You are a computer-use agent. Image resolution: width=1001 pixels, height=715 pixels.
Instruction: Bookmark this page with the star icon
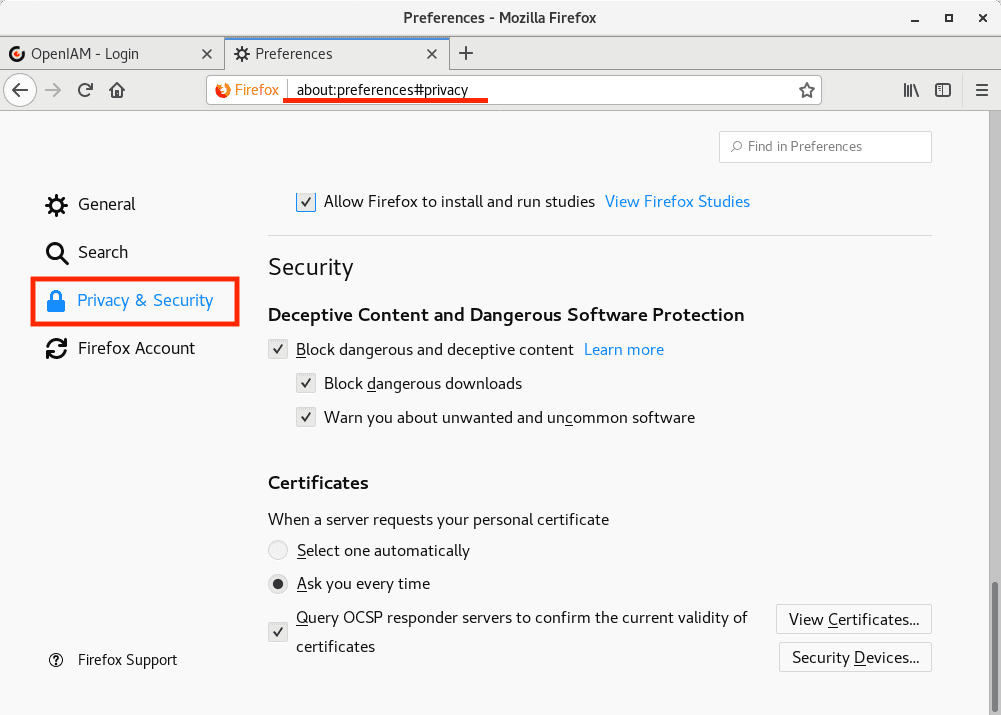pos(806,90)
